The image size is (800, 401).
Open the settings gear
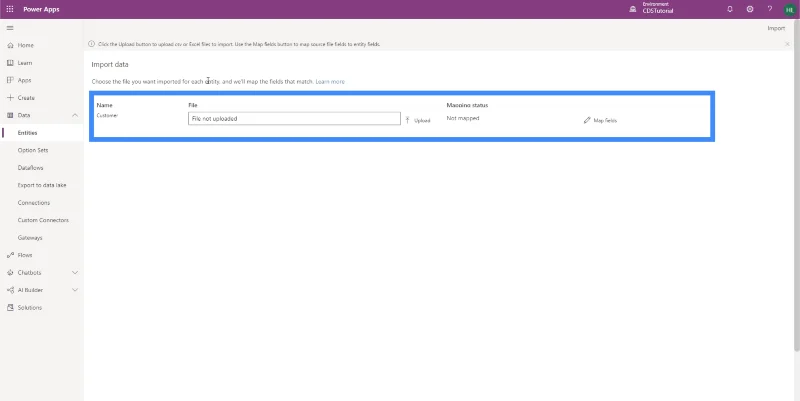coord(749,9)
